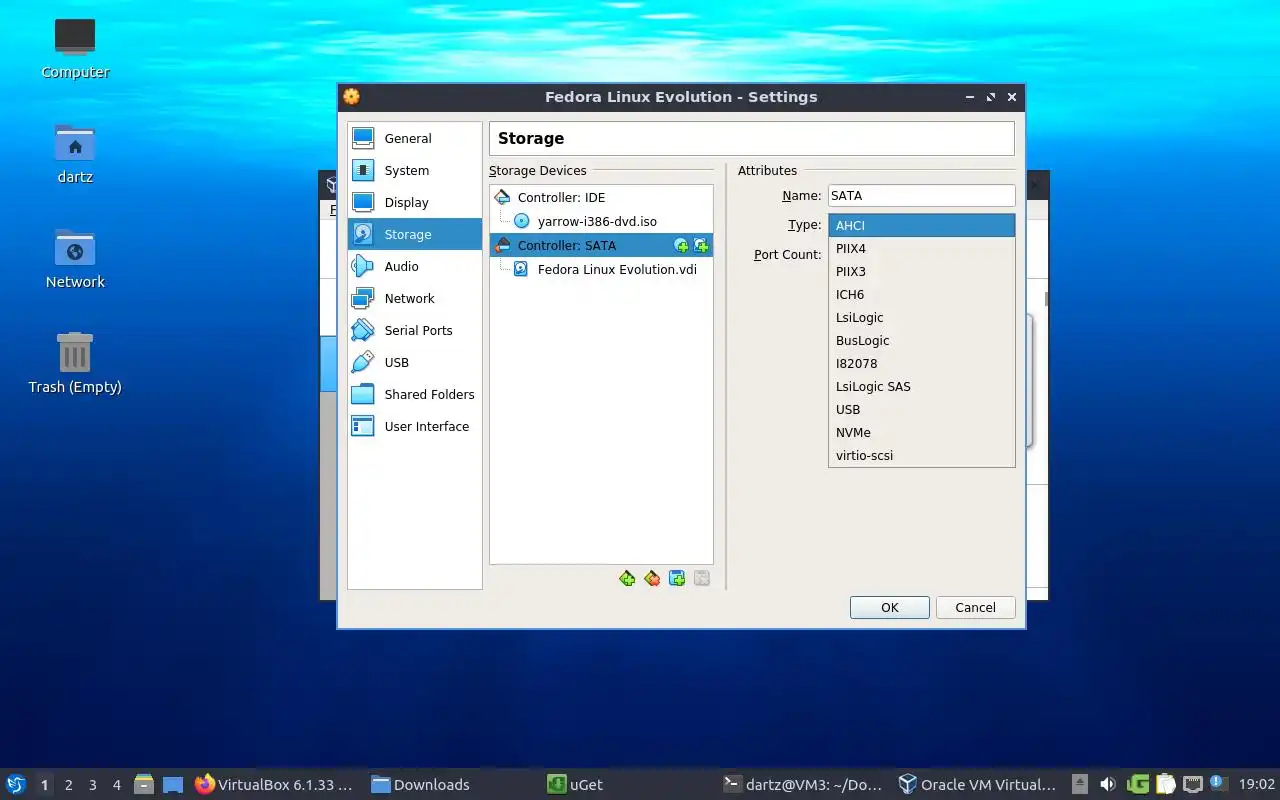Open the User Interface settings category
The height and width of the screenshot is (800, 1280).
(x=415, y=426)
